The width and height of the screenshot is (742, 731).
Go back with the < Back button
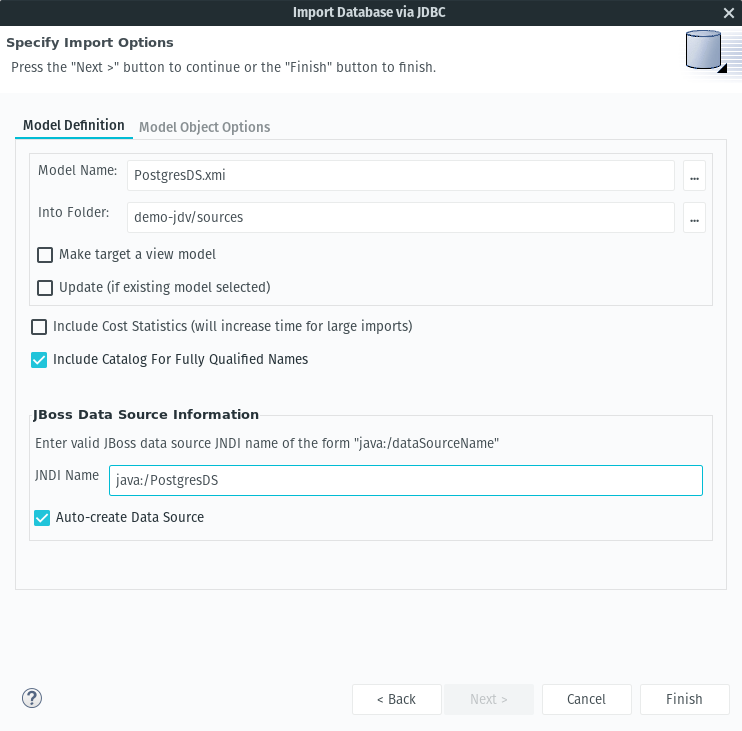click(x=397, y=699)
